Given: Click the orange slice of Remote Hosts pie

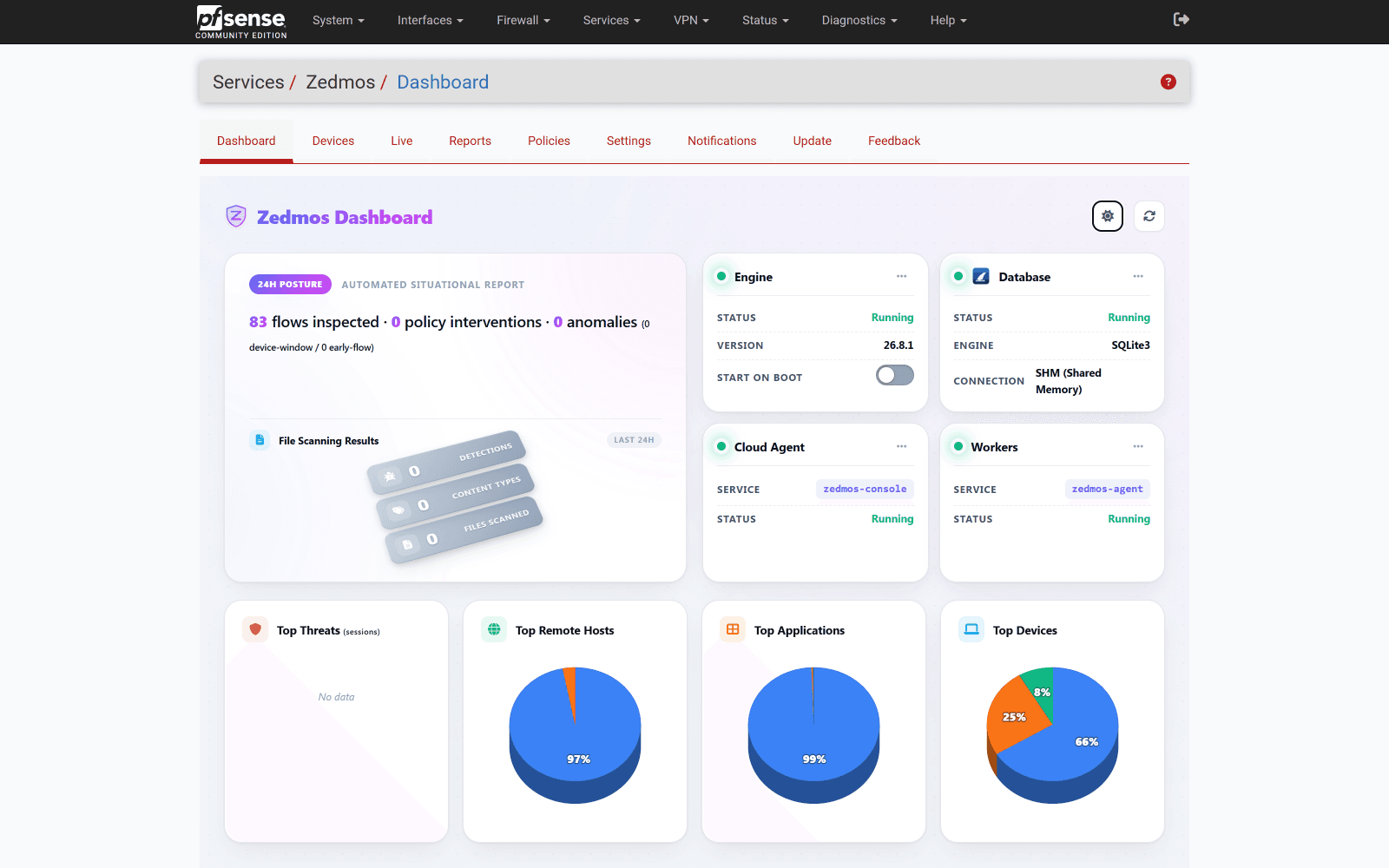Looking at the screenshot, I should click(x=570, y=686).
